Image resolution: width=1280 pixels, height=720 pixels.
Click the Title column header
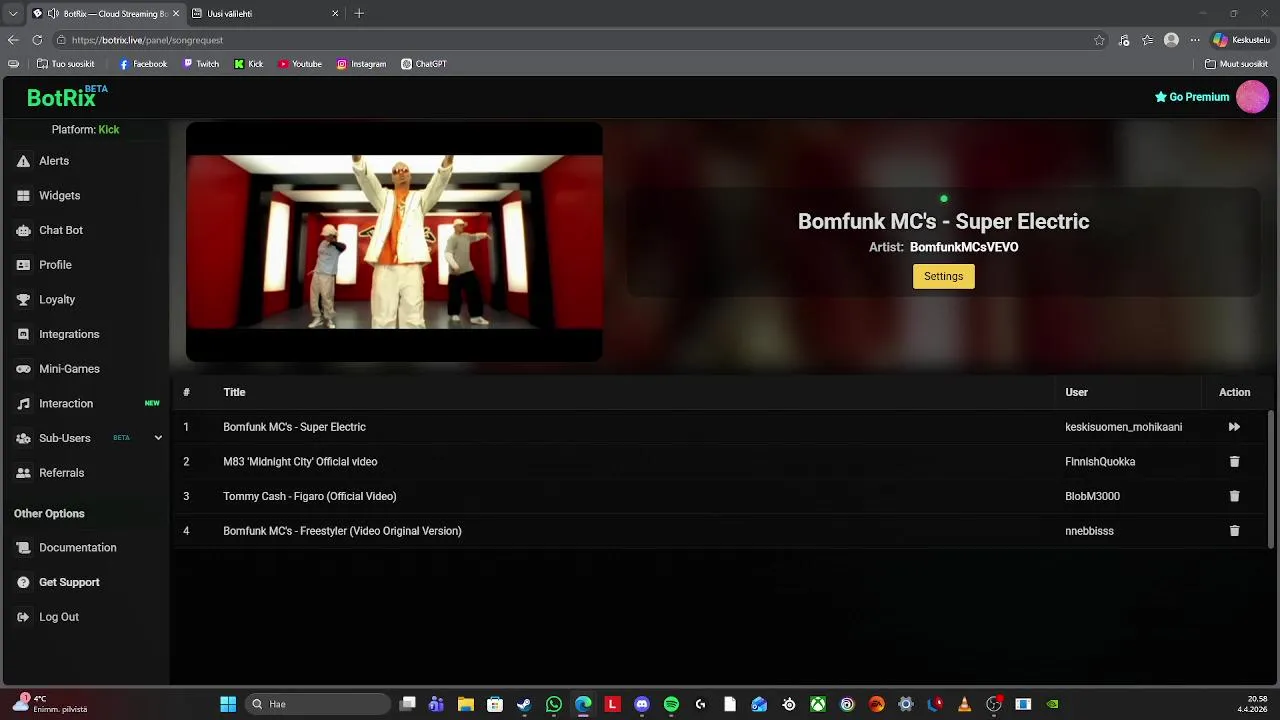coord(234,392)
